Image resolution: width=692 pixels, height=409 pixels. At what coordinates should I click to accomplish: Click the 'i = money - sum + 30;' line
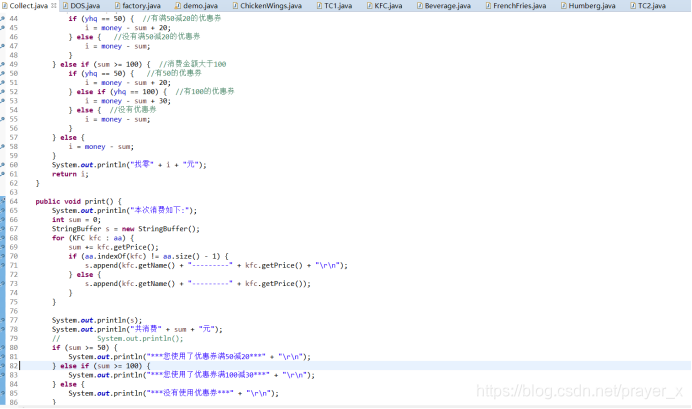coord(128,101)
